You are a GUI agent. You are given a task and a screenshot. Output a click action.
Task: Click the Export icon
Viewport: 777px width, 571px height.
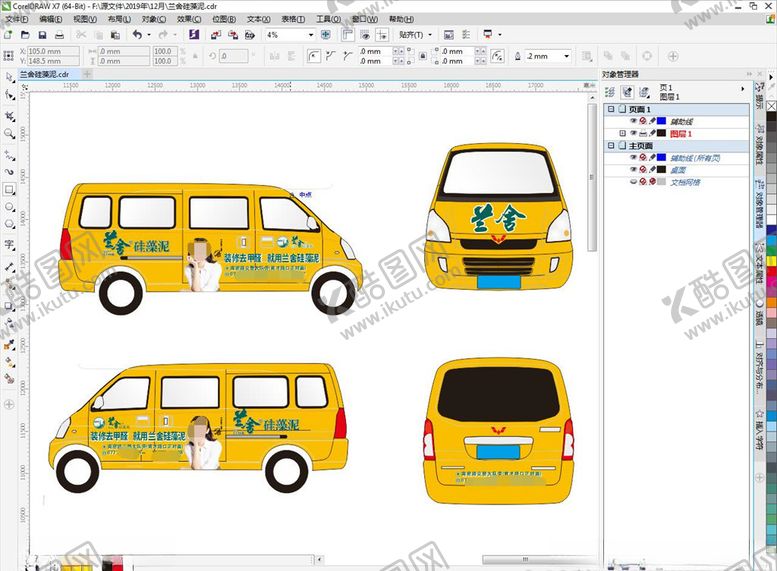(232, 35)
